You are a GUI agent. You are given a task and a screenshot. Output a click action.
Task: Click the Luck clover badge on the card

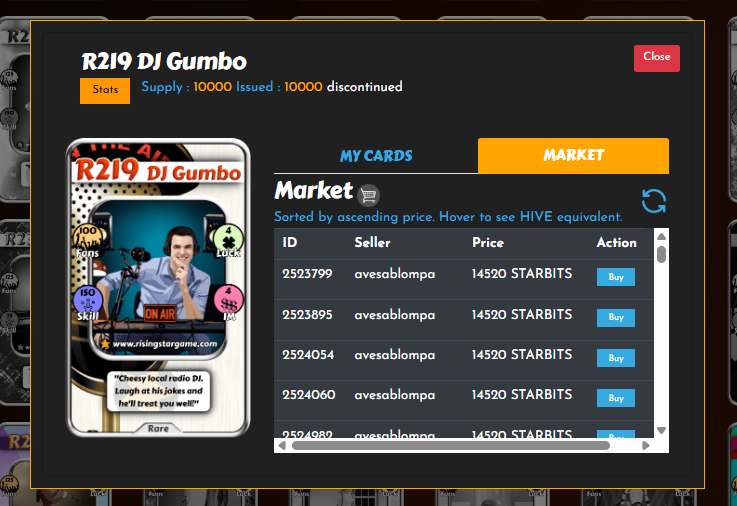[228, 241]
